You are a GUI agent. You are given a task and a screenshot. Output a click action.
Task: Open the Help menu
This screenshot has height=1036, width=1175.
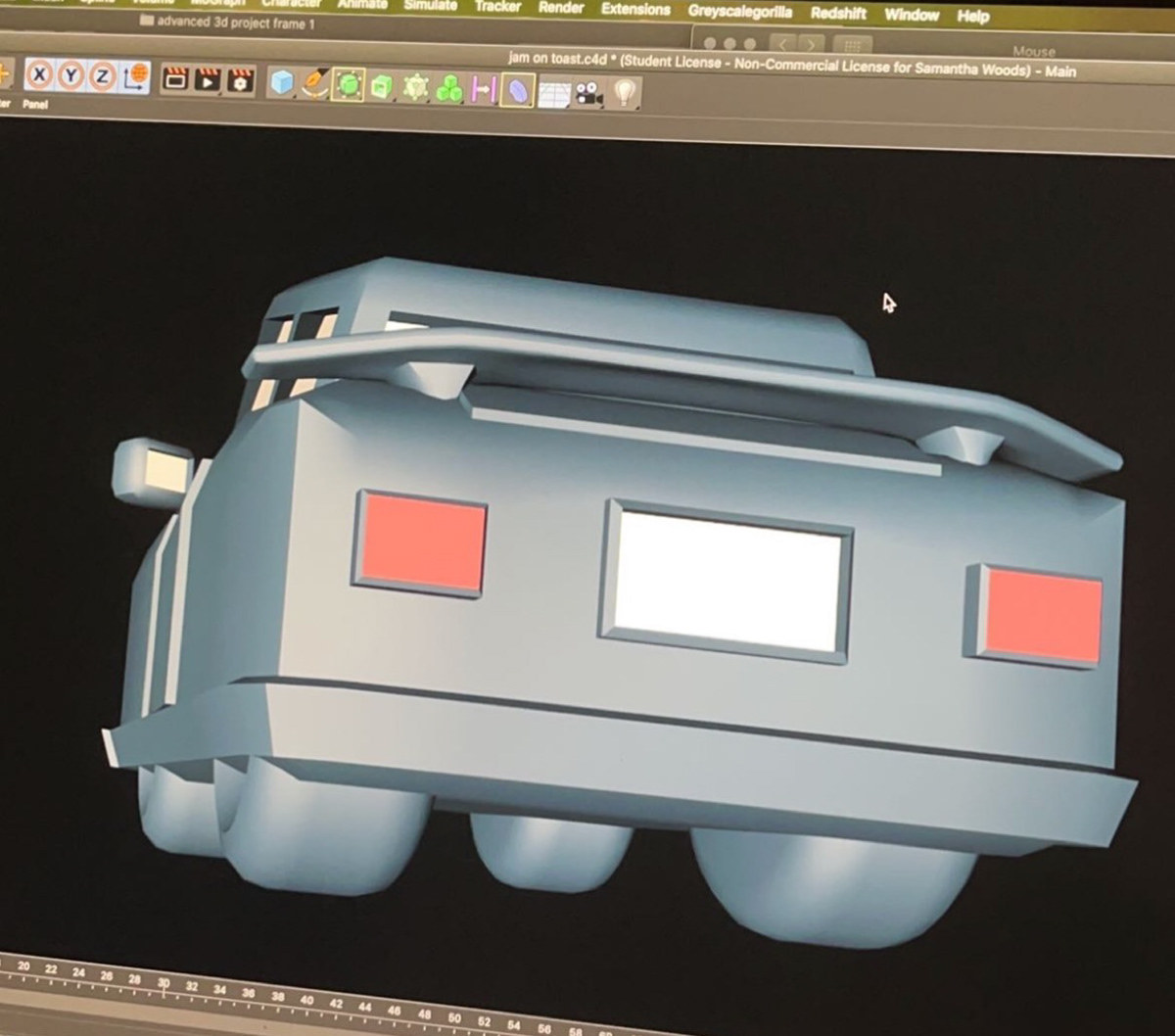972,17
